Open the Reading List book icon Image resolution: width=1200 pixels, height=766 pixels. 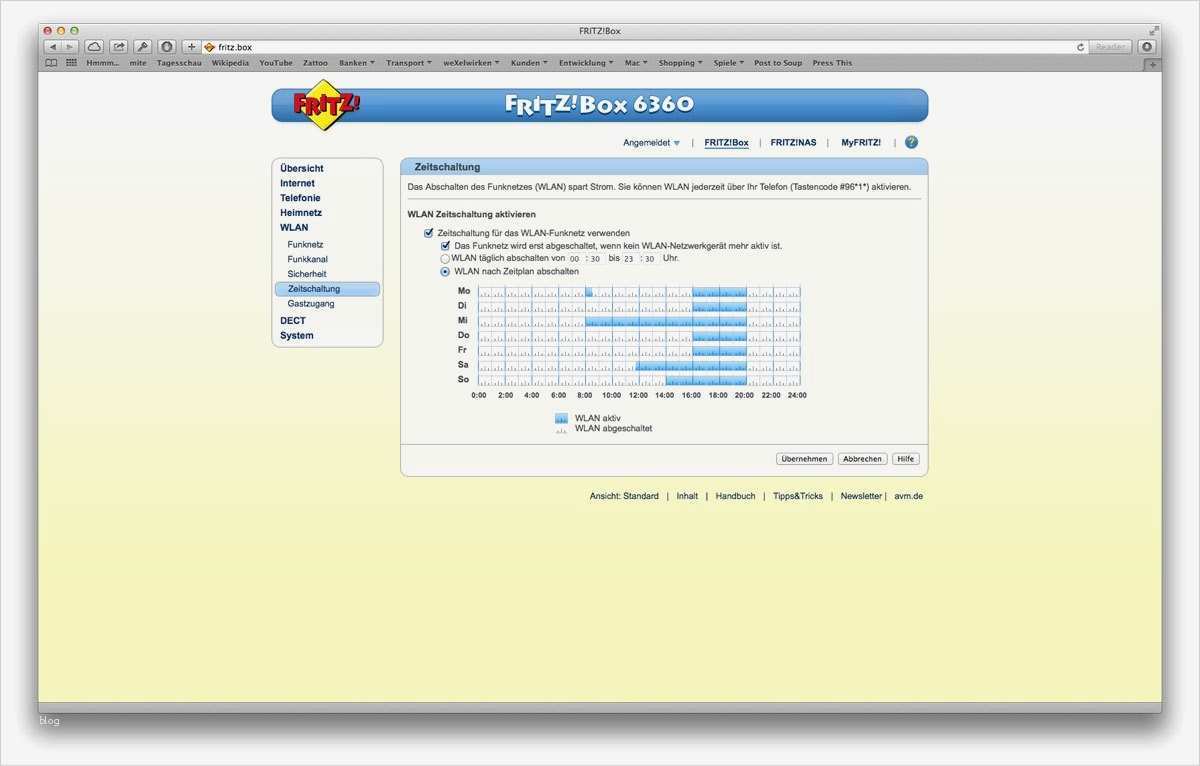(52, 63)
